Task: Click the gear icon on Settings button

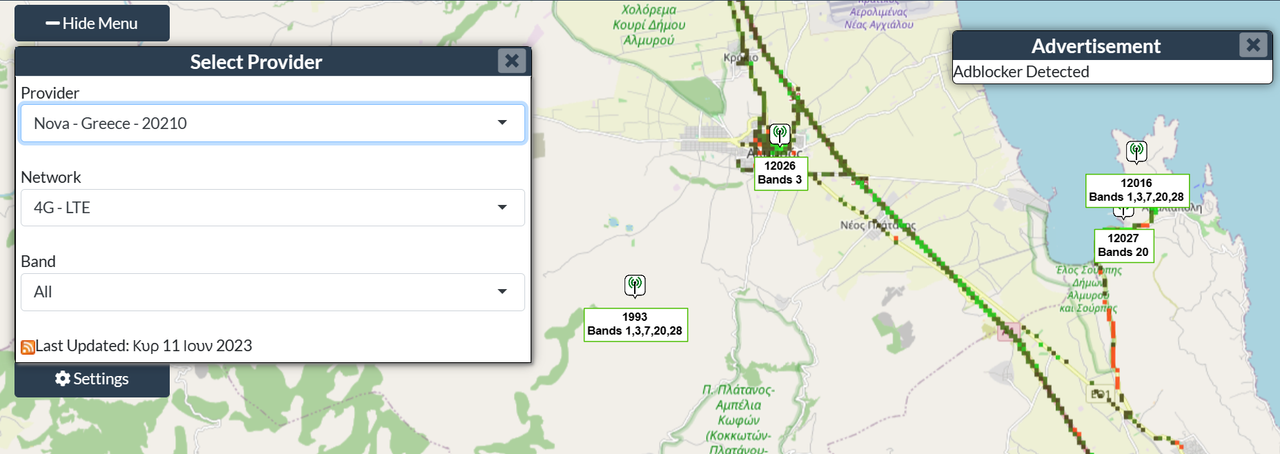Action: click(x=62, y=379)
